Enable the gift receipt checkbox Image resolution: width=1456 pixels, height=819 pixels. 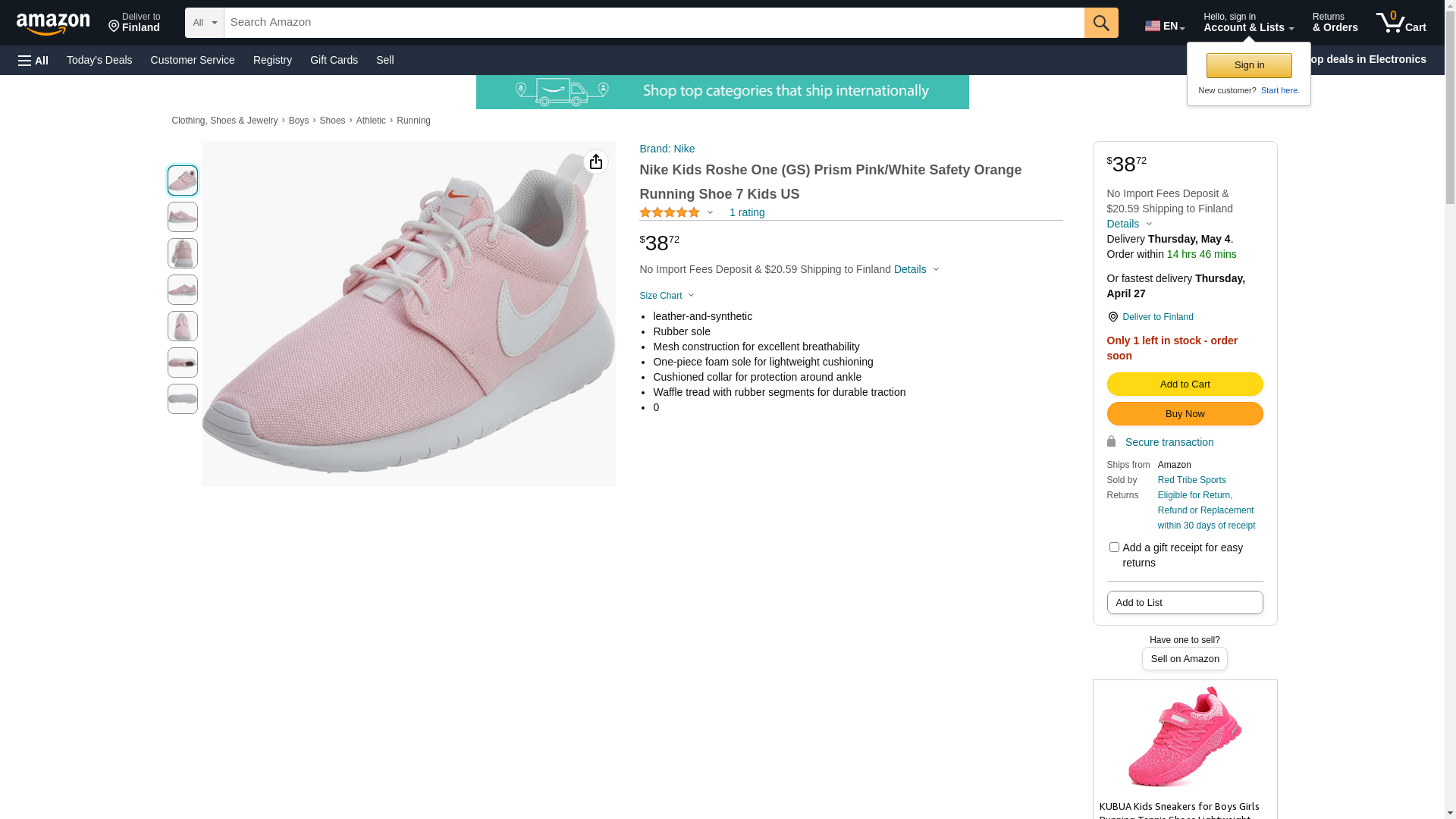point(1113,548)
